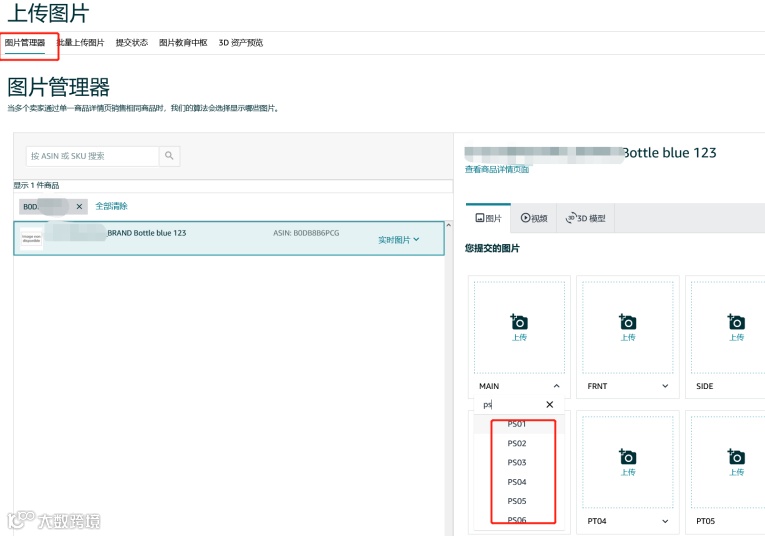765x536 pixels.
Task: Click upload camera icon in FRNT slot
Action: 628,322
